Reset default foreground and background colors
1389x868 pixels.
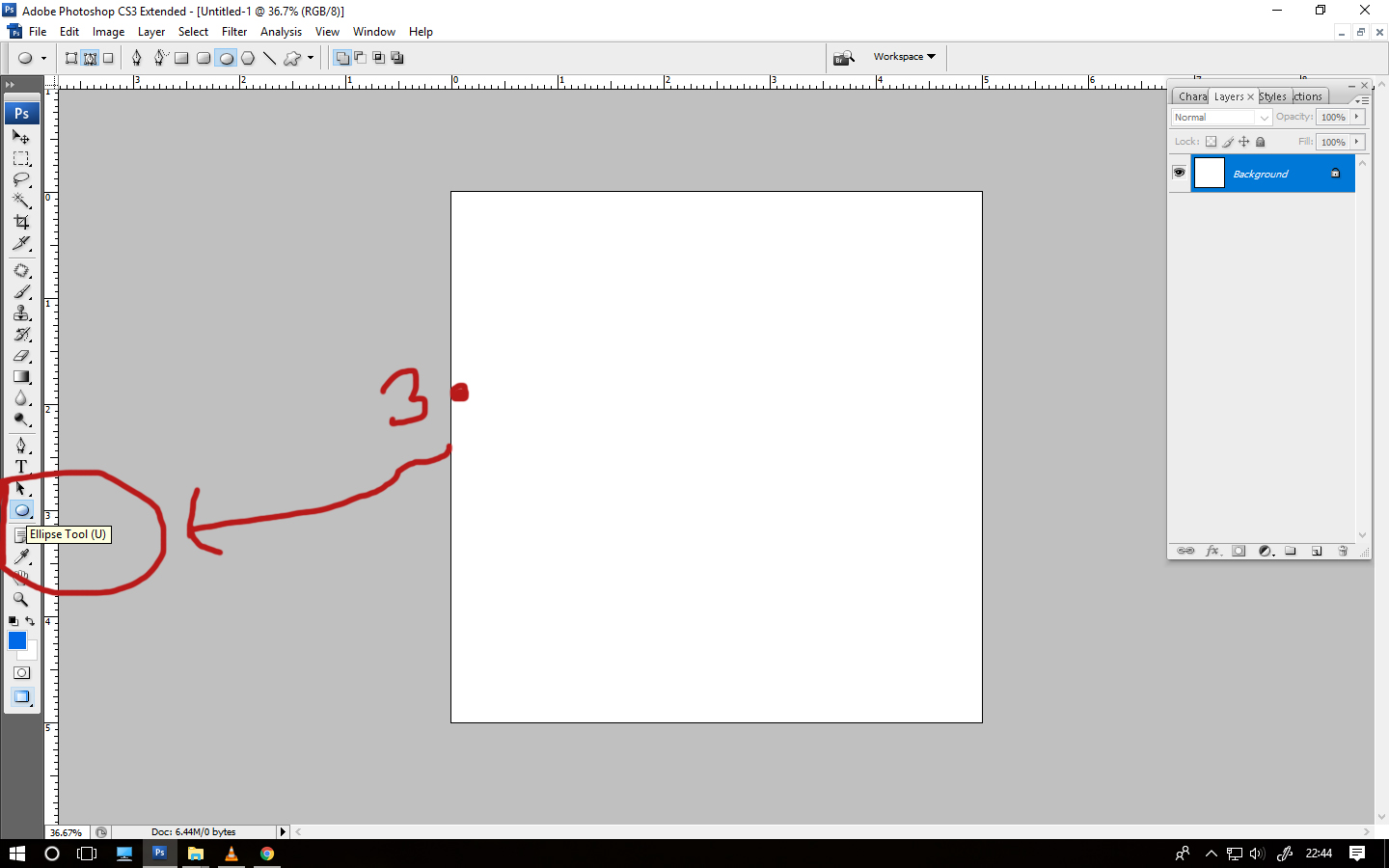pyautogui.click(x=14, y=621)
